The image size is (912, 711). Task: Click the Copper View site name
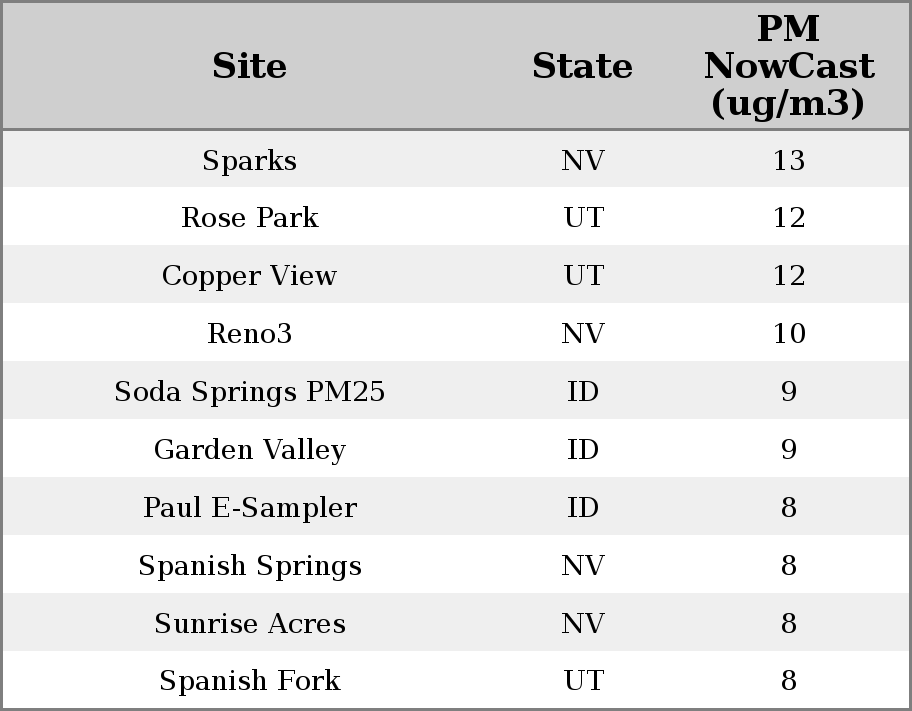pyautogui.click(x=249, y=276)
